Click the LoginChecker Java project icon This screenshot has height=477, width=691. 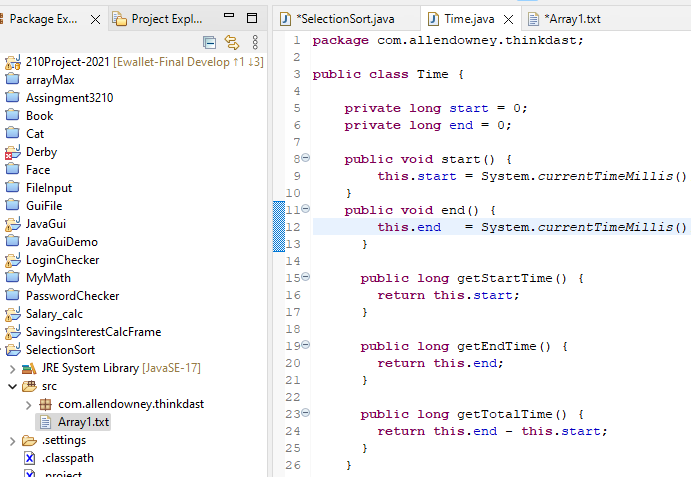point(12,260)
